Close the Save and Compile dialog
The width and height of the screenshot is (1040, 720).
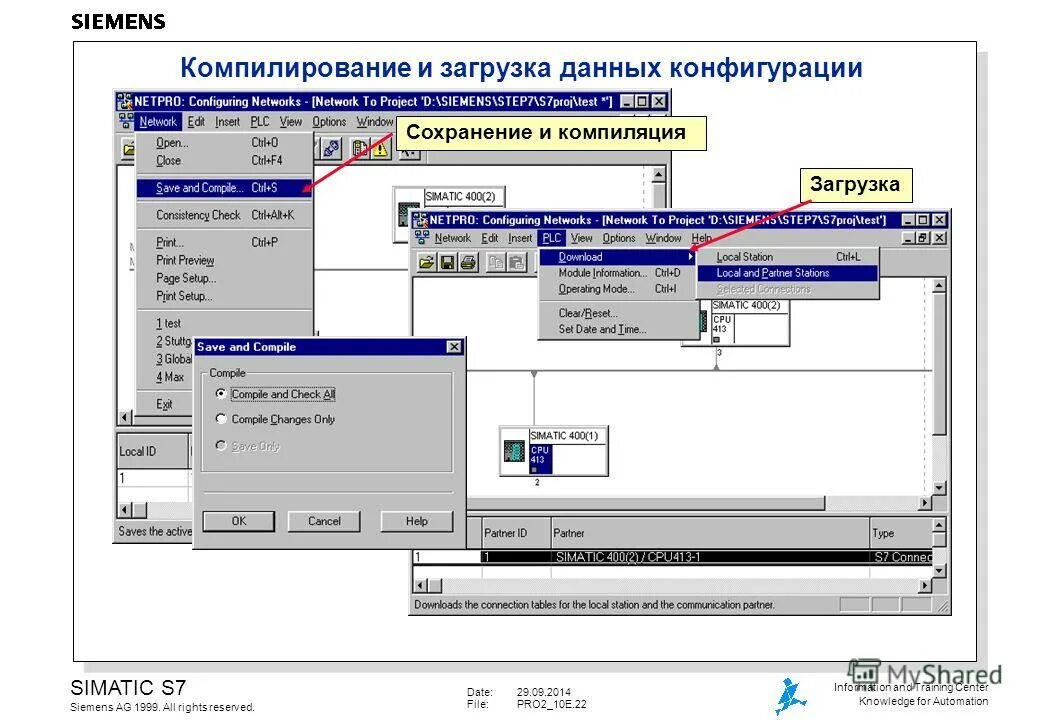pos(454,347)
